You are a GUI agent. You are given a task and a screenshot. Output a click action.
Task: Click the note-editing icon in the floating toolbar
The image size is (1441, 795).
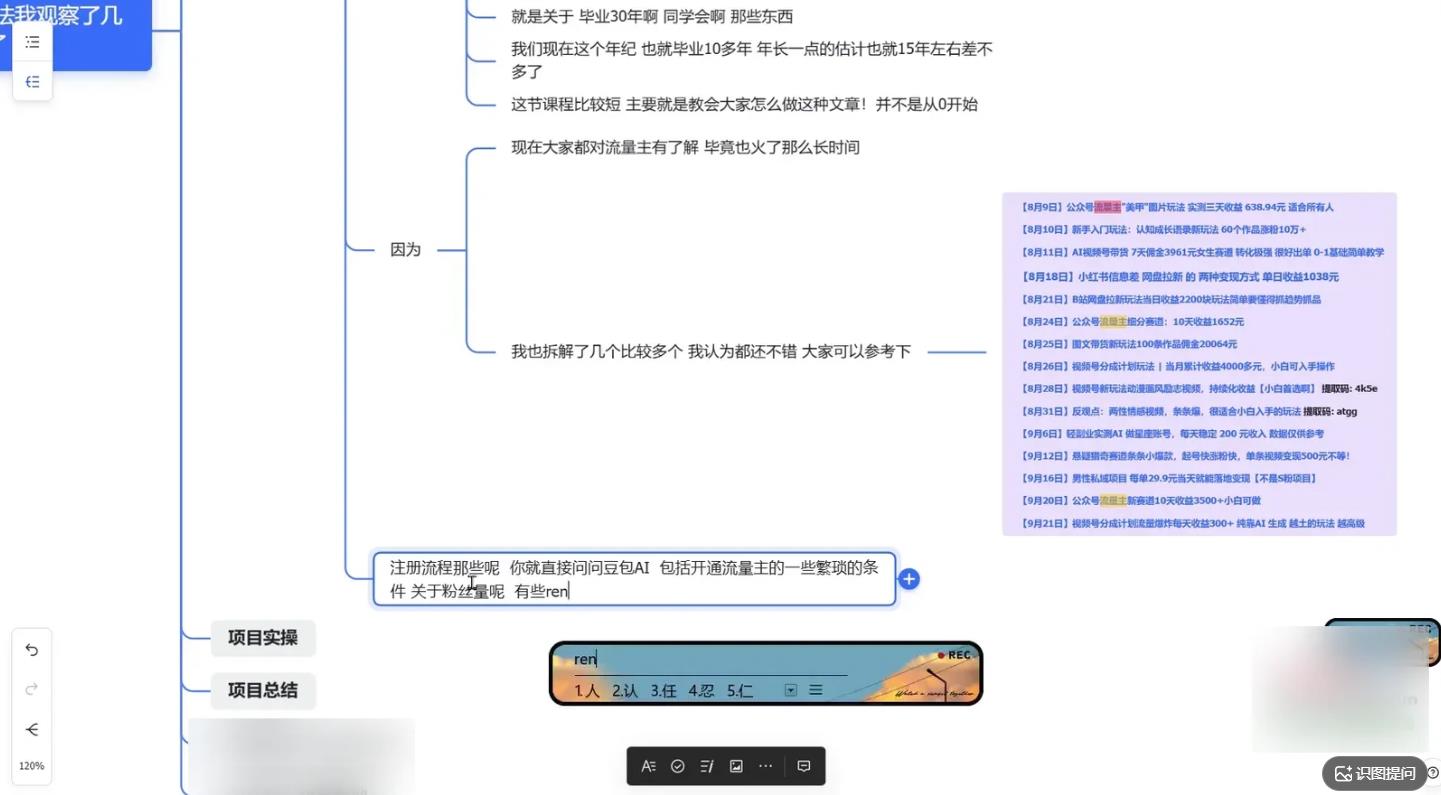[707, 766]
